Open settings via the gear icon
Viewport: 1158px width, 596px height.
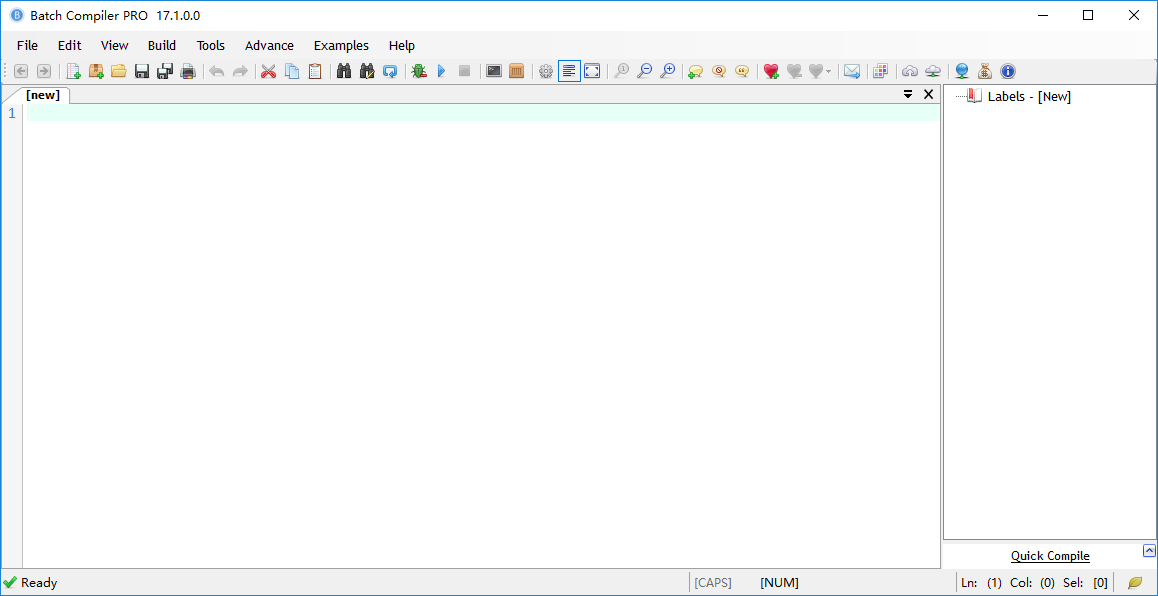pos(546,72)
